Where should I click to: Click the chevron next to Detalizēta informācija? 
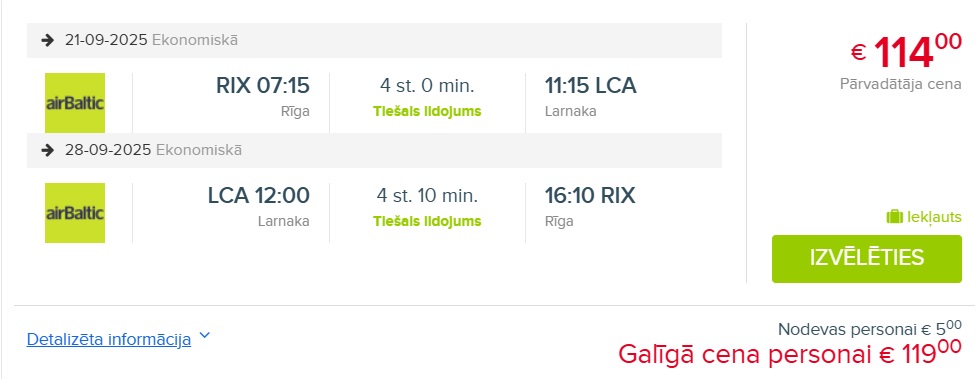[x=204, y=337]
